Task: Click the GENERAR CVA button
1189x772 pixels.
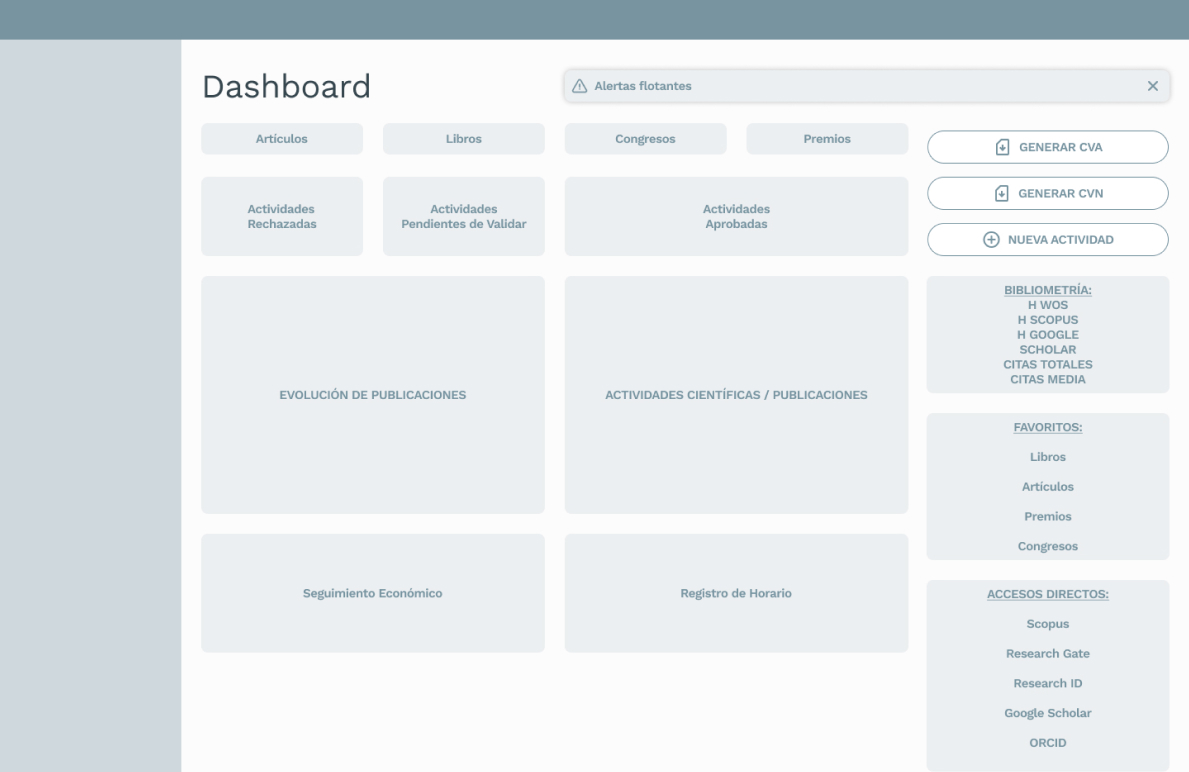Action: [x=1047, y=146]
